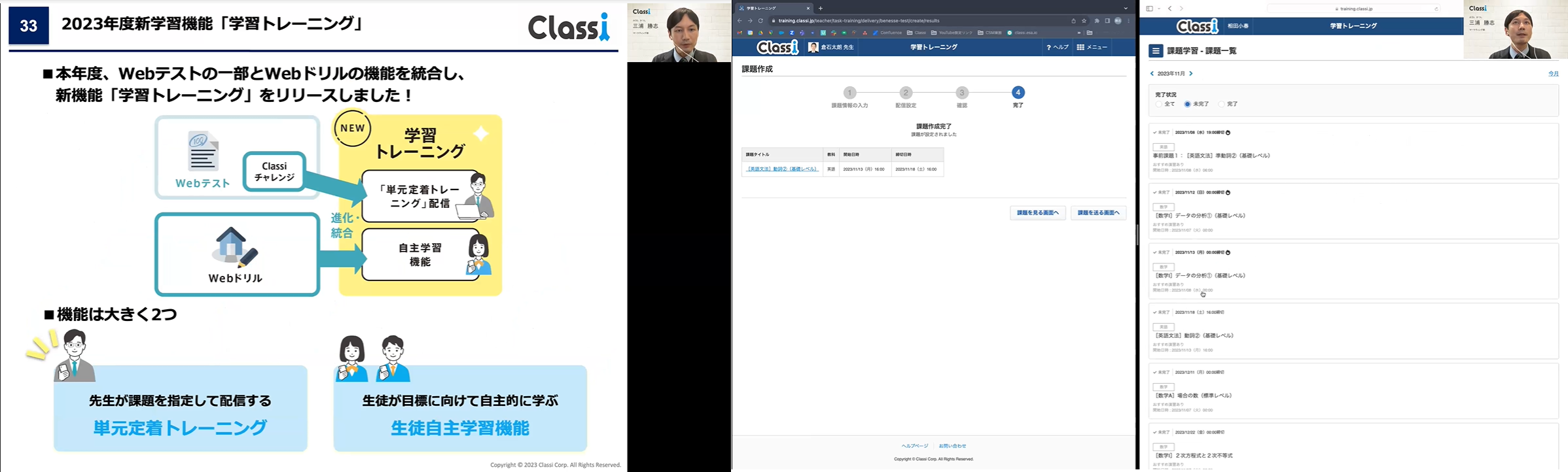Screen dimensions: 1568x472
Task: Click 自主学習機能 box on slide
Action: coord(421,254)
